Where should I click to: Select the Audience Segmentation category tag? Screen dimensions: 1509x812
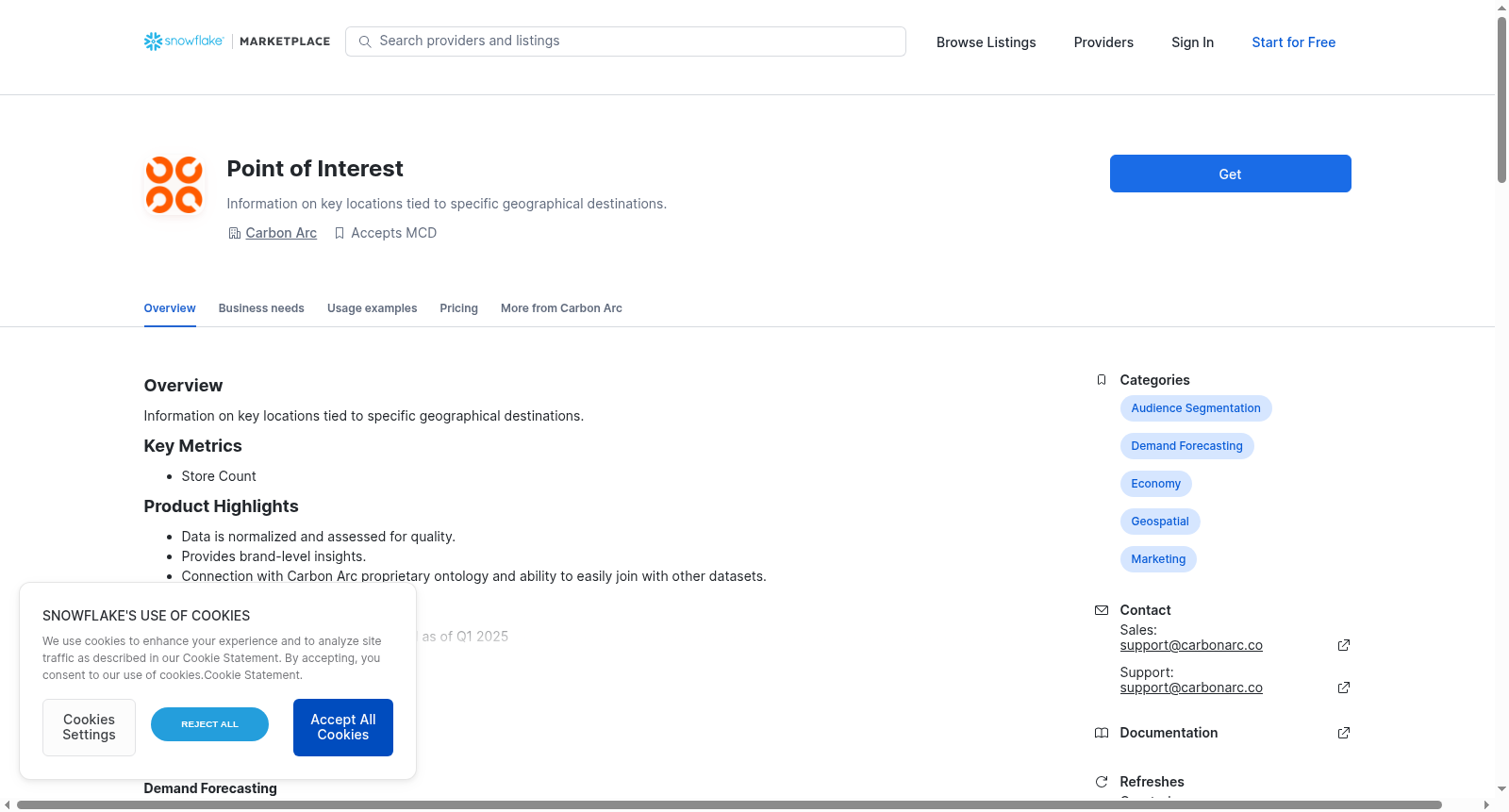(1196, 408)
